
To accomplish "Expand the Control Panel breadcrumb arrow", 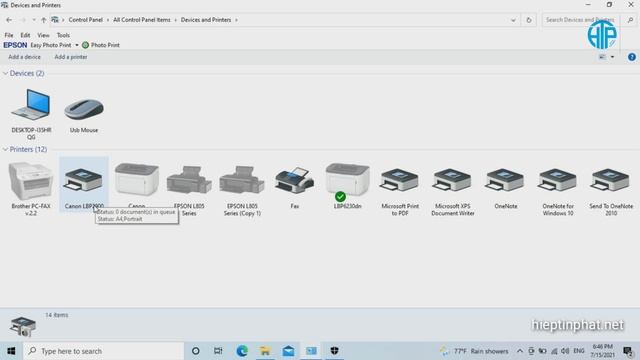I will [x=108, y=20].
